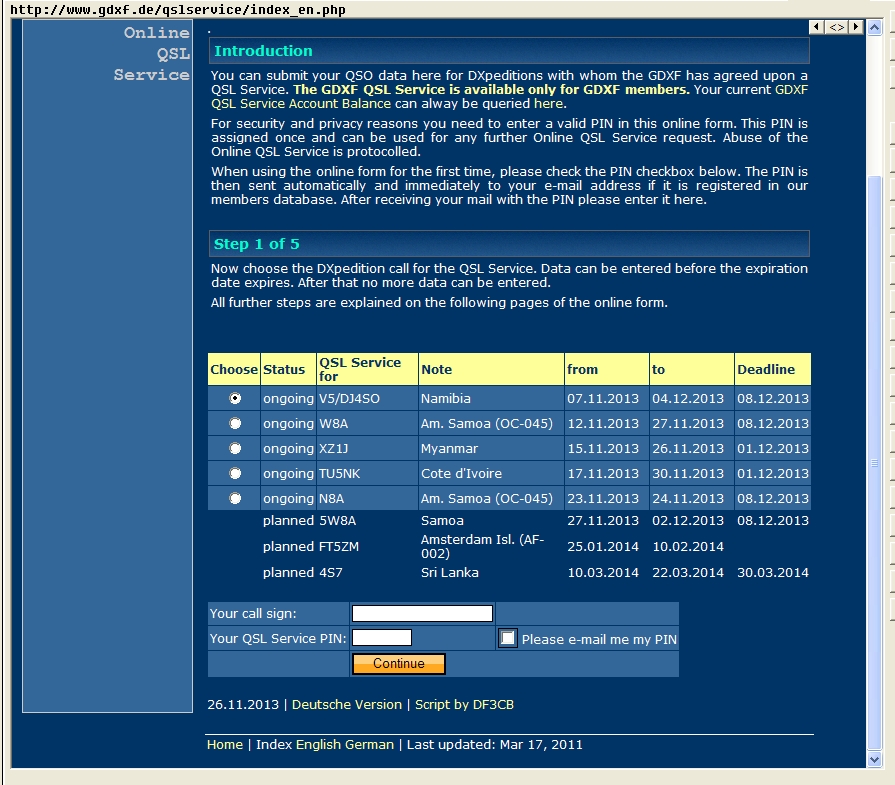Click the vertical scrollbar thumb
This screenshot has width=895, height=785.
coord(874,462)
